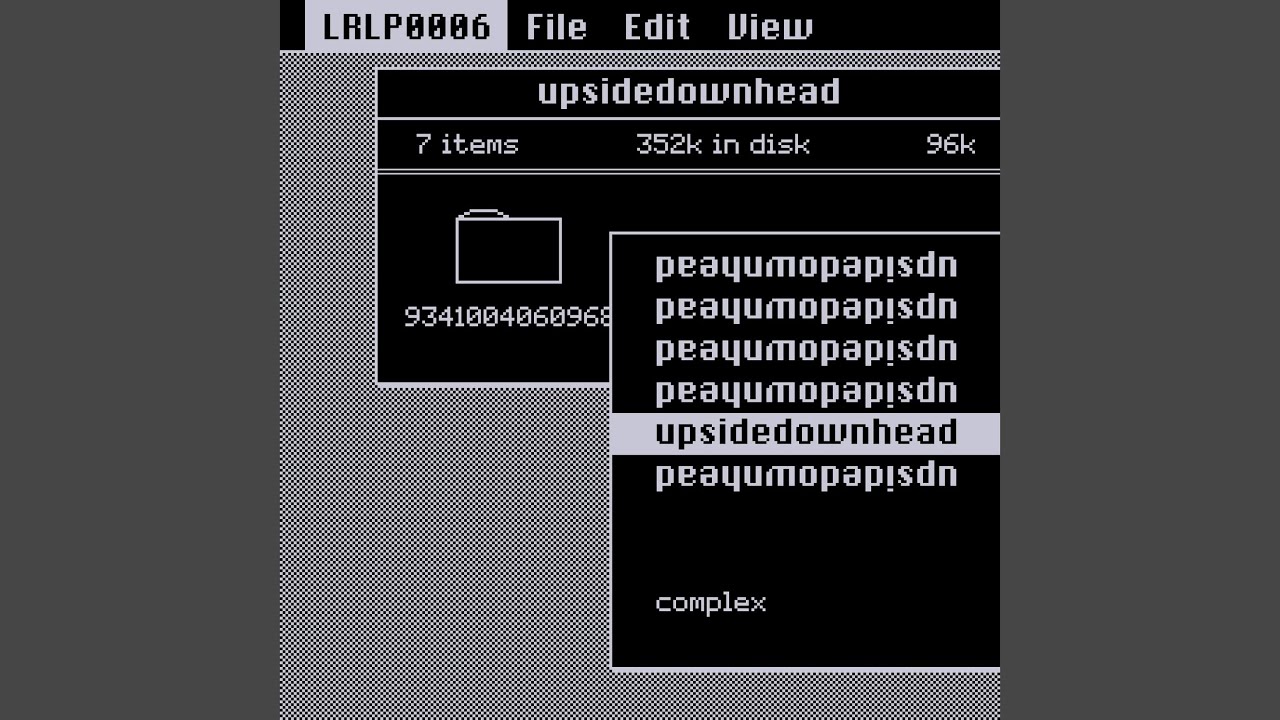Click the 7 items status text
This screenshot has height=720, width=1280.
467,145
